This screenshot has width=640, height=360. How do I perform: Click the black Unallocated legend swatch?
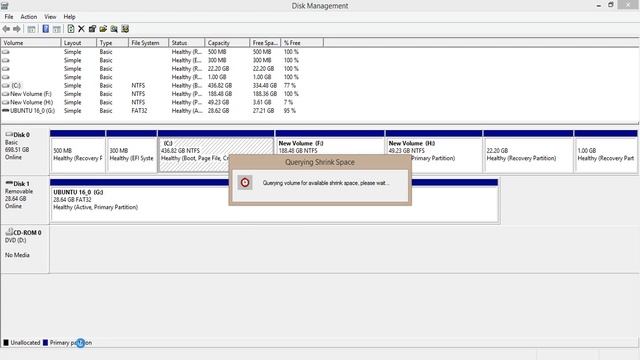[6, 342]
